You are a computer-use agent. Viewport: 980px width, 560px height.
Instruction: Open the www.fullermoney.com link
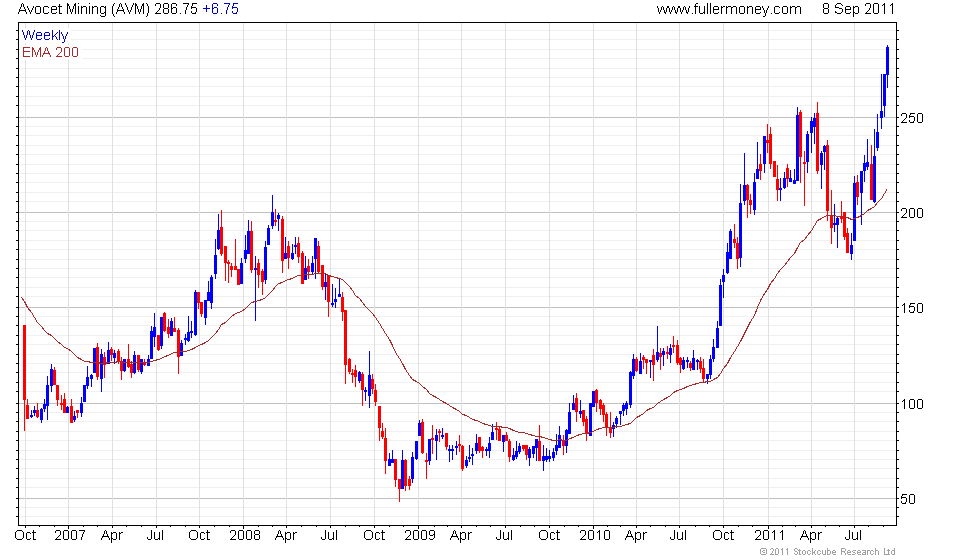(729, 9)
